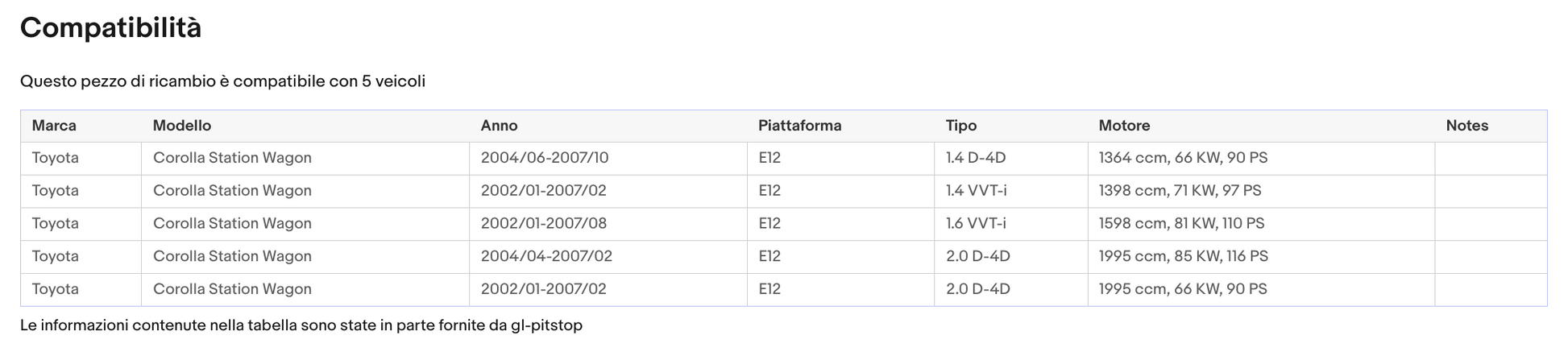Click the 2004/04-2007/02 year cell

point(608,256)
